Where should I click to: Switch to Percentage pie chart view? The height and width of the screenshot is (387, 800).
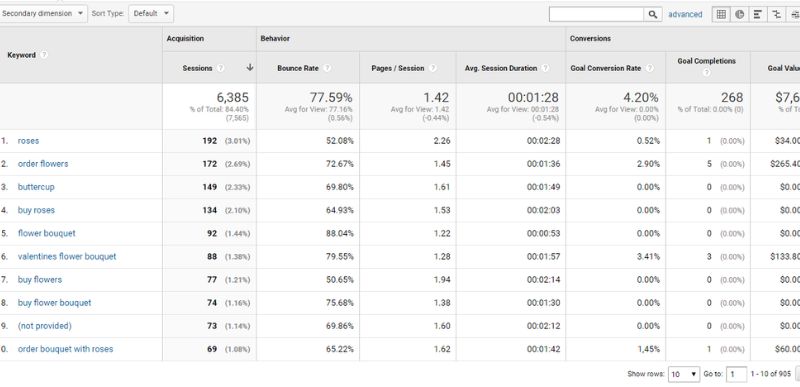point(739,14)
